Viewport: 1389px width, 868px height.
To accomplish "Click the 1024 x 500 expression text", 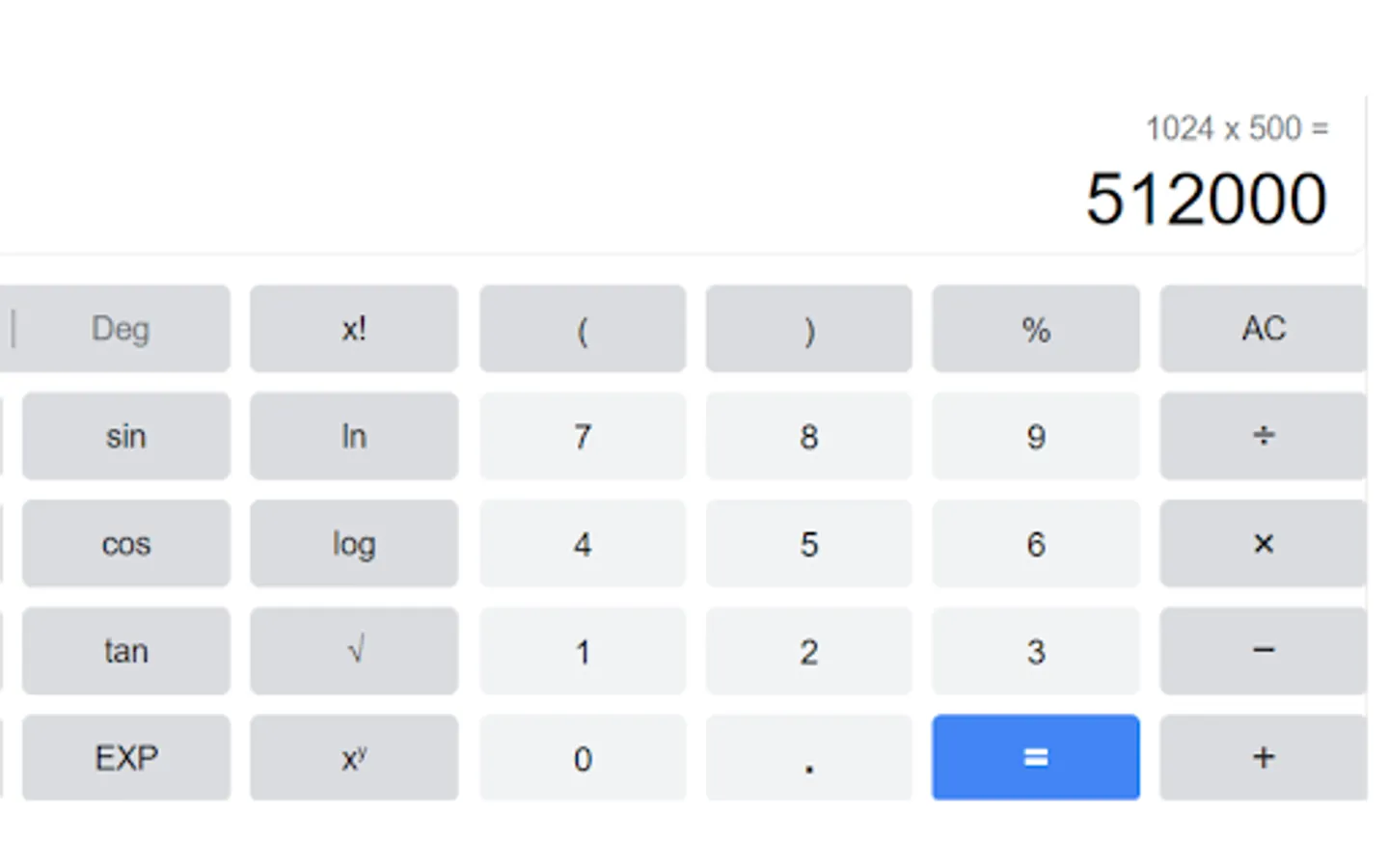I will 1238,127.
